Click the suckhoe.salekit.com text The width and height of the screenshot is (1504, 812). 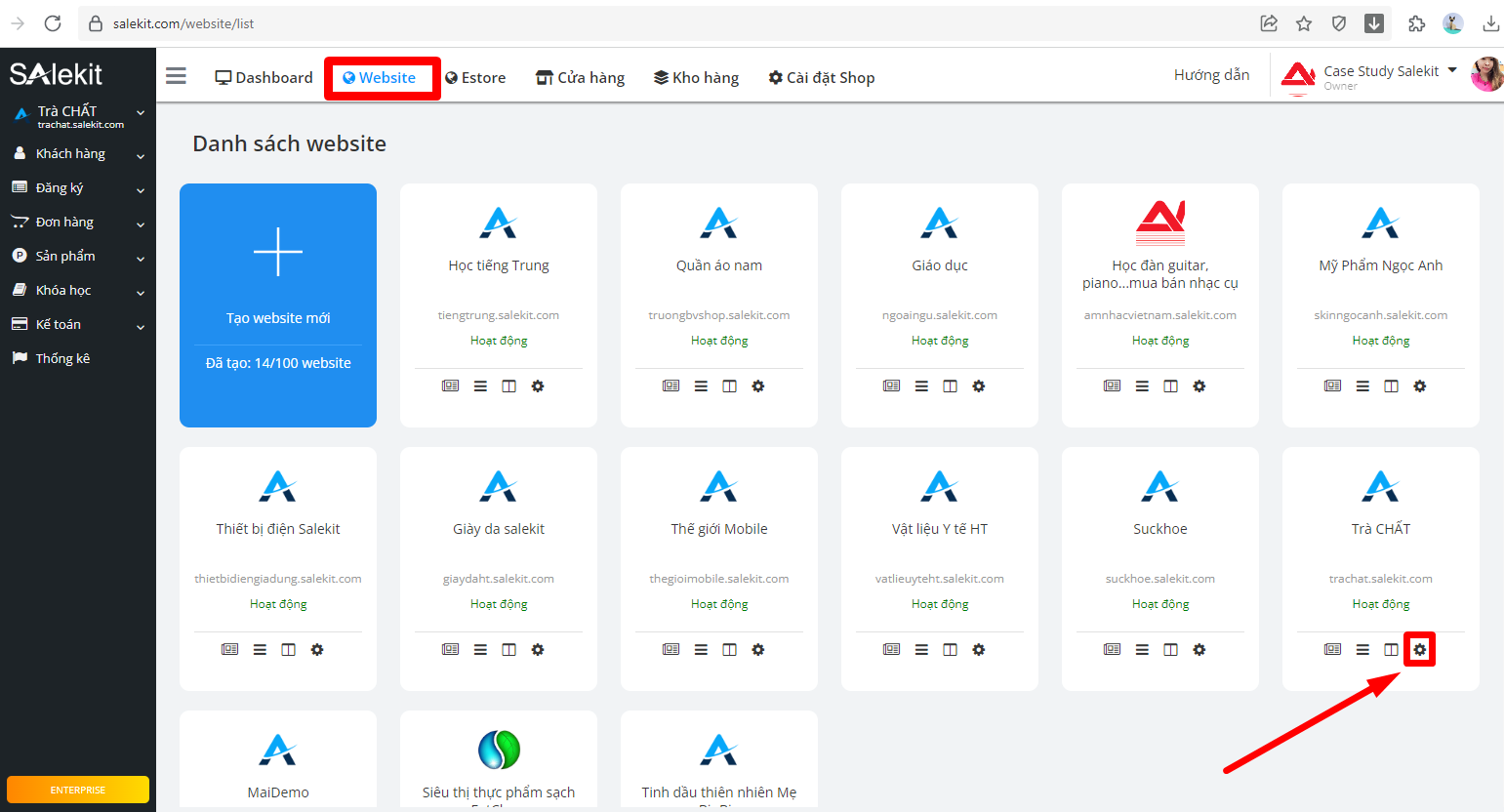click(1160, 579)
